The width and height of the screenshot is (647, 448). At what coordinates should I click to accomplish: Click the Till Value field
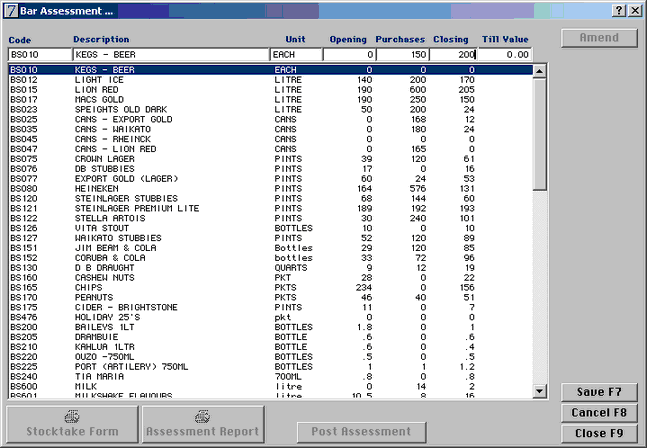pos(505,54)
